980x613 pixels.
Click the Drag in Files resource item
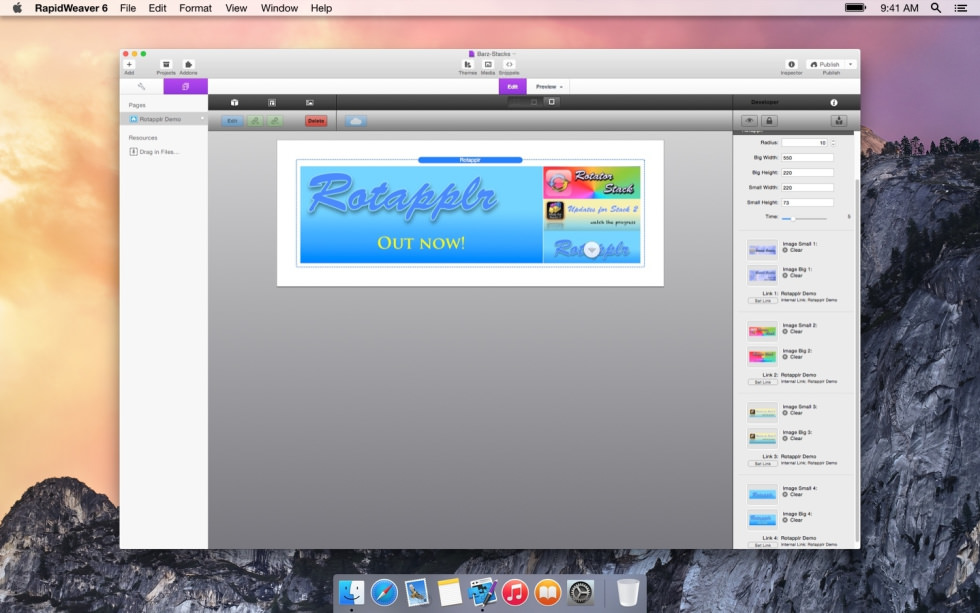pyautogui.click(x=154, y=151)
